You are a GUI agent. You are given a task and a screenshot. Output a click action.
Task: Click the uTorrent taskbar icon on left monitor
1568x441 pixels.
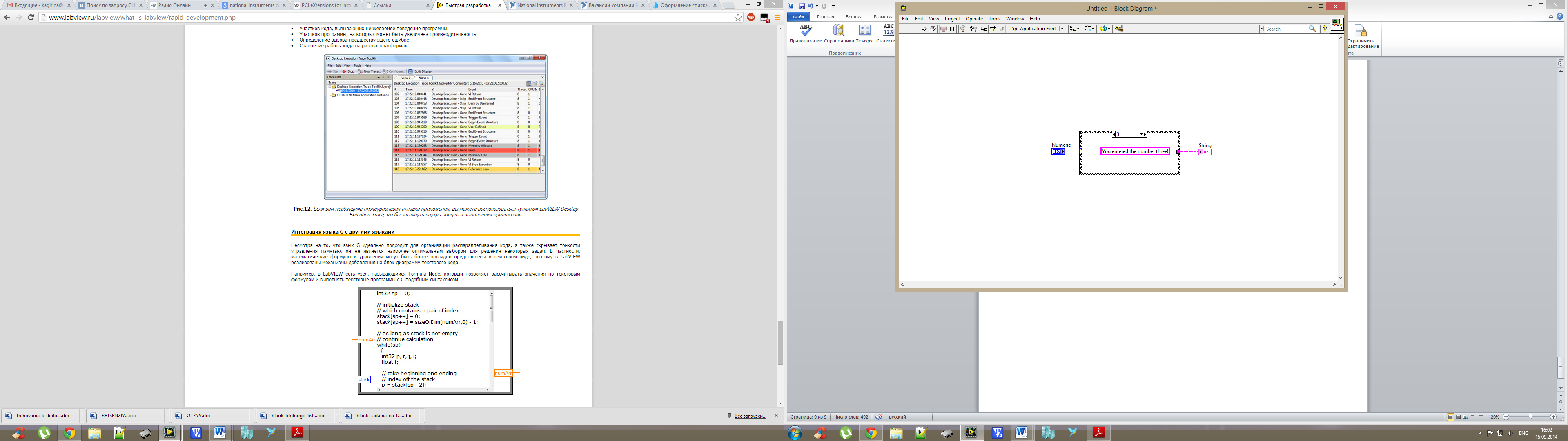(45, 433)
